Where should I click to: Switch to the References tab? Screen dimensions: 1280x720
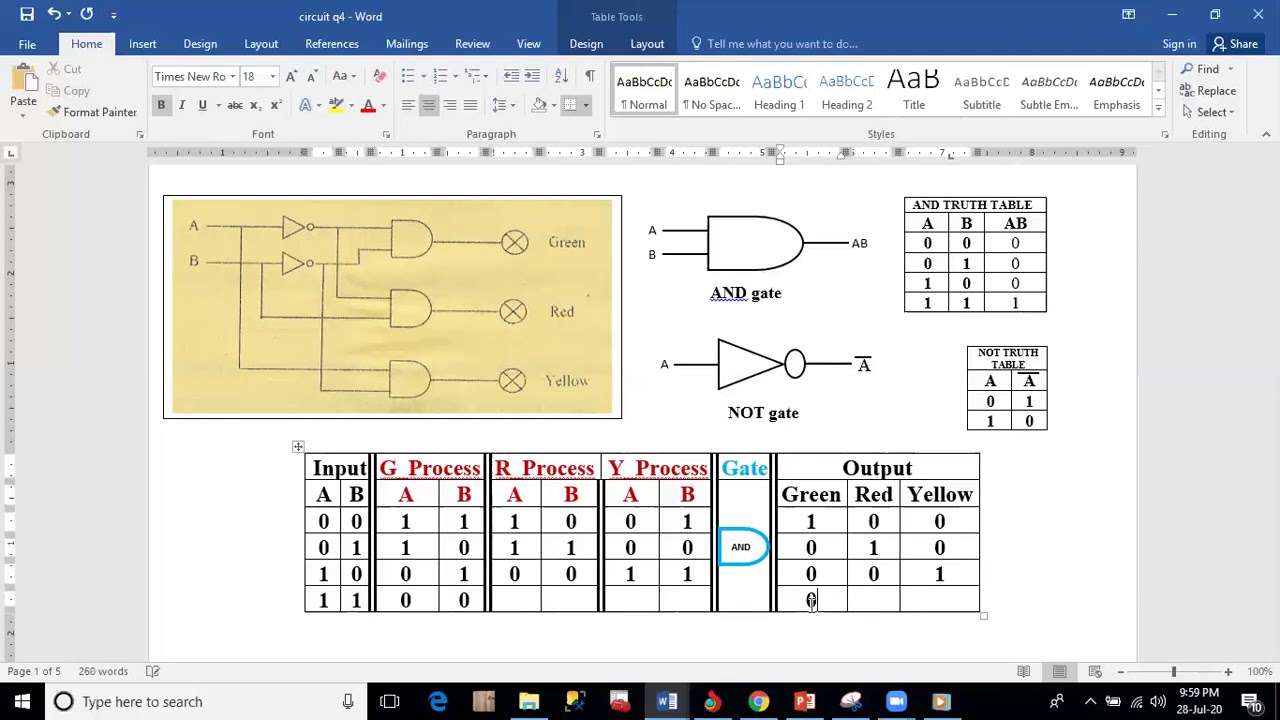[x=332, y=44]
